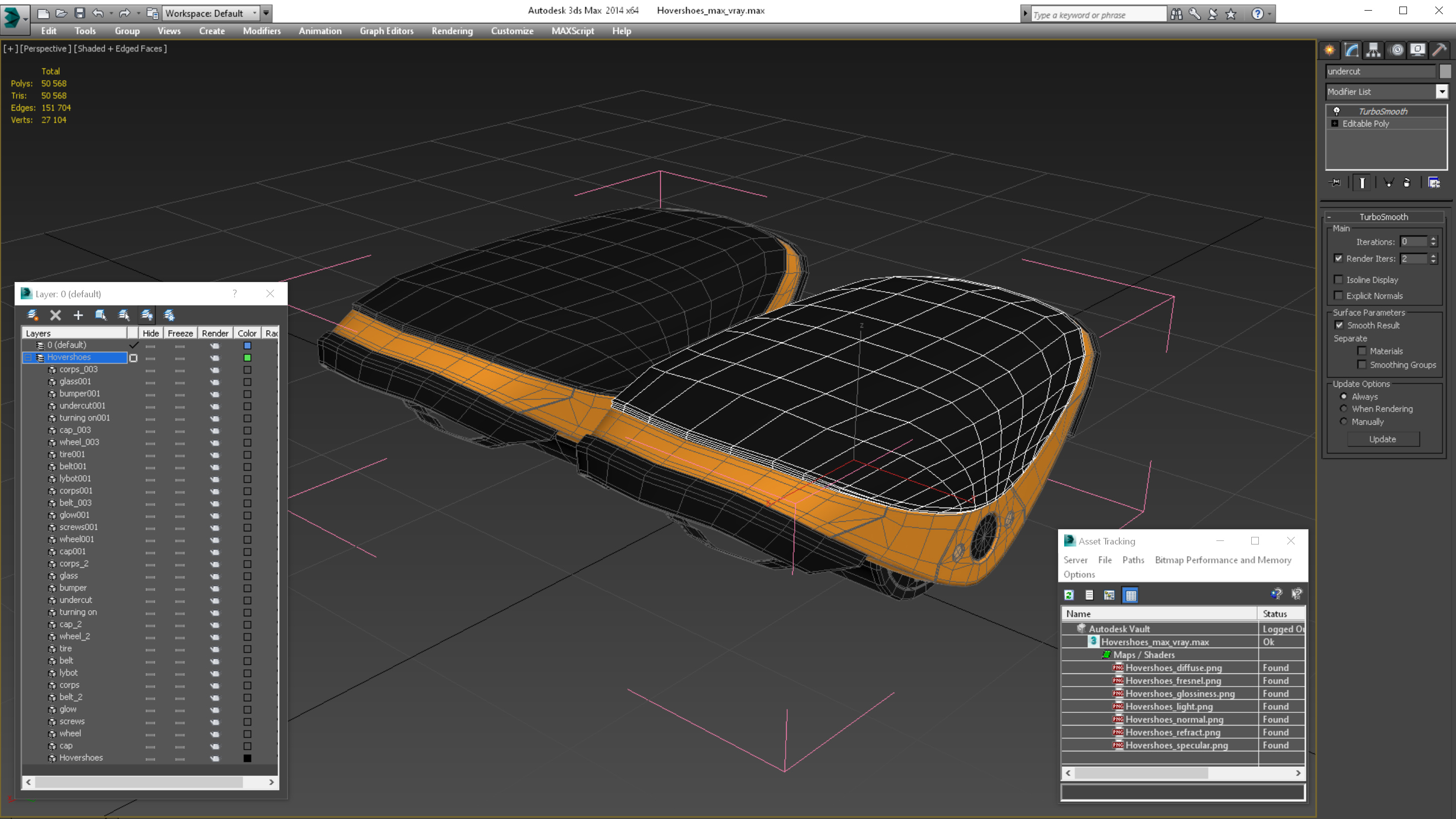Image resolution: width=1456 pixels, height=819 pixels.
Task: Toggle the TurboSmooth modifier lightbulb icon
Action: 1337,111
